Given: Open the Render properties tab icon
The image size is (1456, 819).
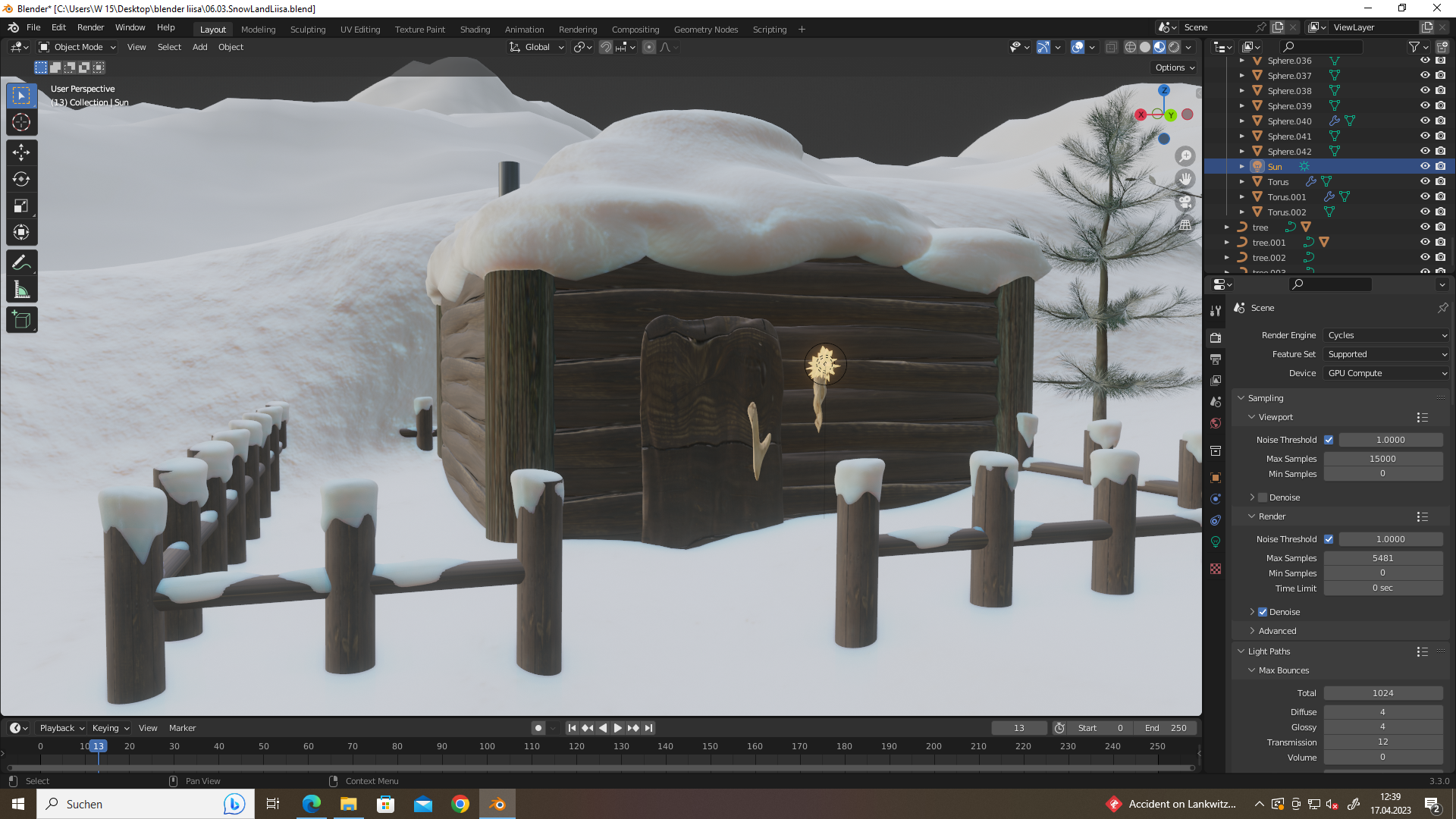Looking at the screenshot, I should click(1216, 337).
